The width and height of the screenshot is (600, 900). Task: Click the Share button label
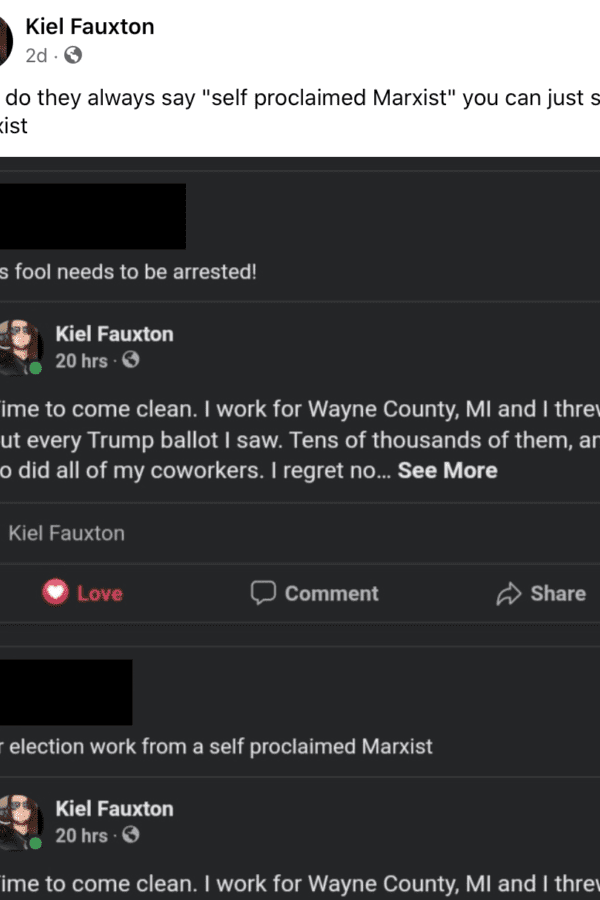click(558, 594)
